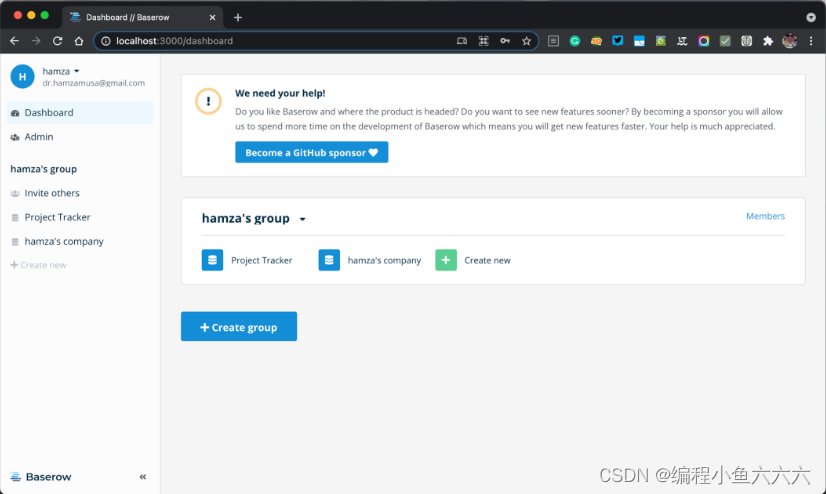Image resolution: width=826 pixels, height=494 pixels.
Task: Click the cast device icon in address bar
Action: pos(461,41)
